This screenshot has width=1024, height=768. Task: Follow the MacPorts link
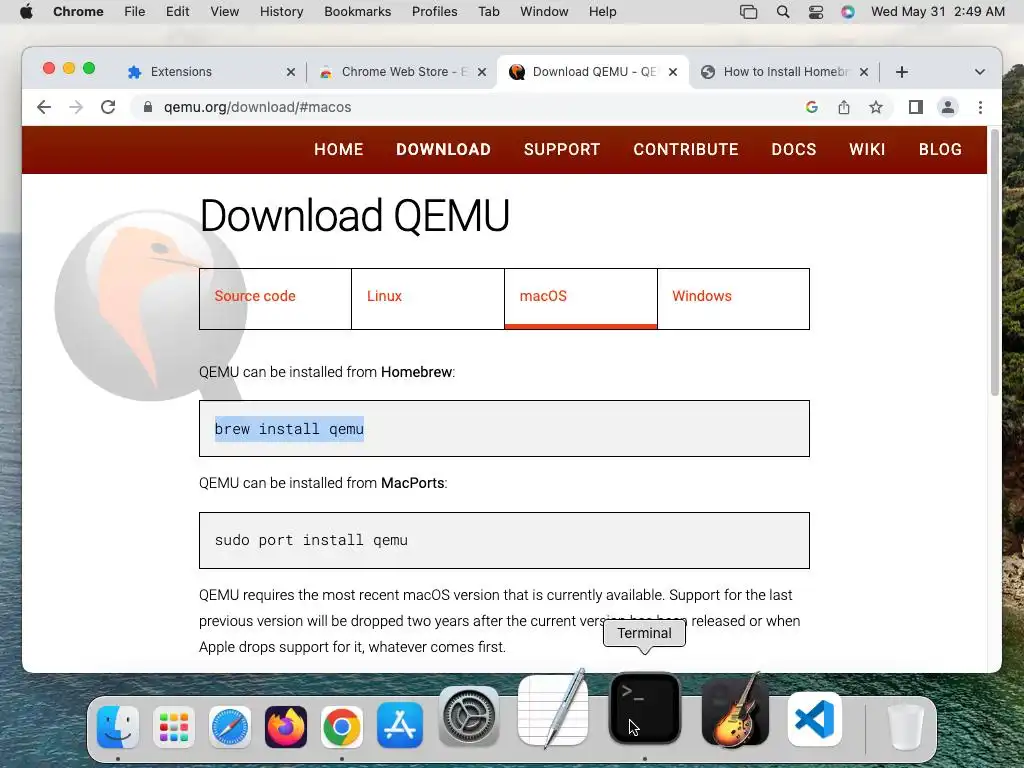[413, 483]
